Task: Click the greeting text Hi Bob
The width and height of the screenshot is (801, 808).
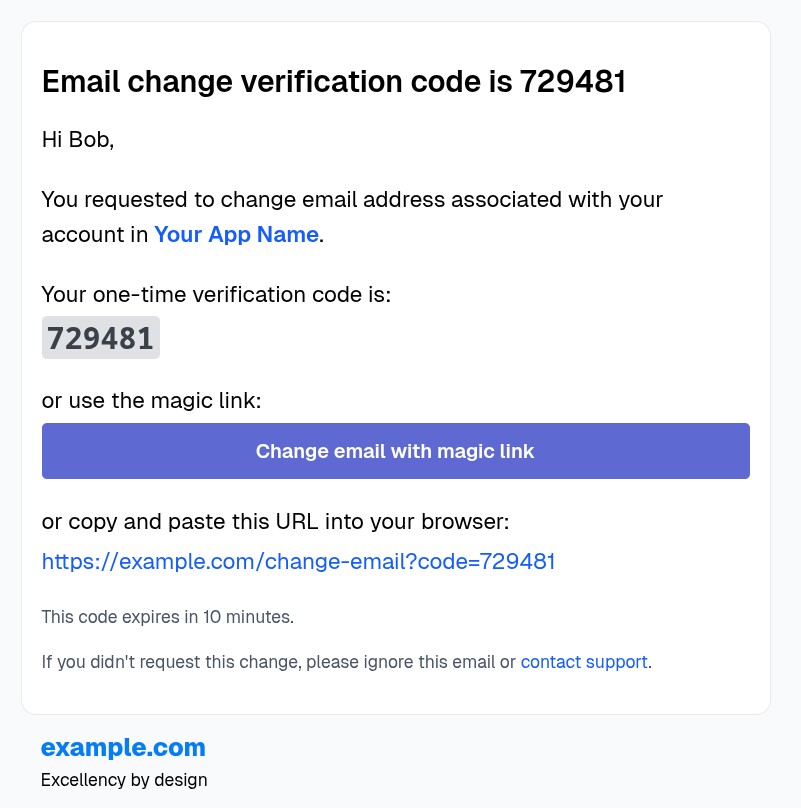Action: (x=79, y=139)
